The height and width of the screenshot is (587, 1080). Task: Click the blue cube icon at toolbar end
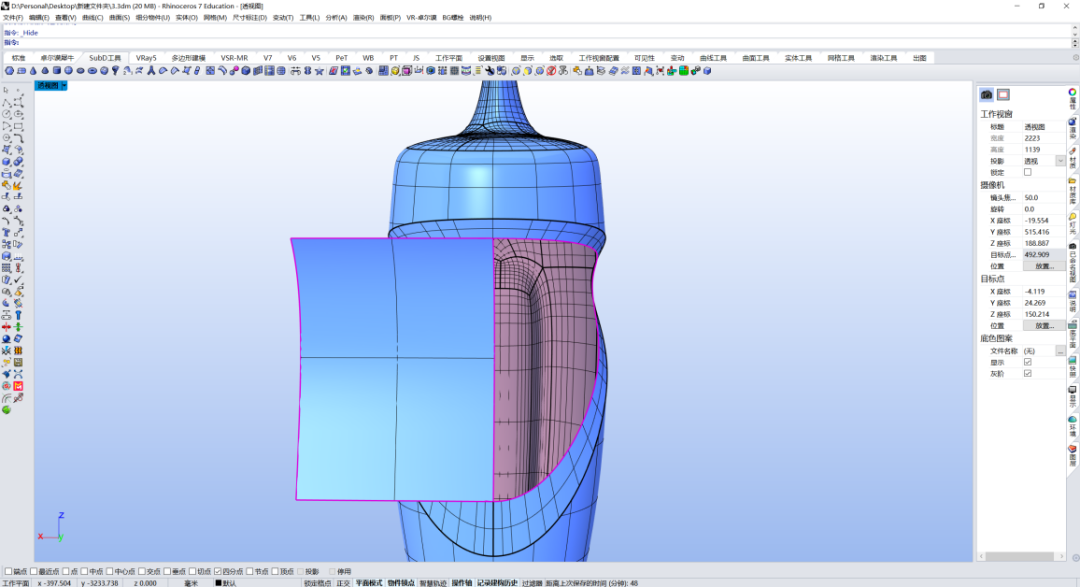(x=707, y=71)
